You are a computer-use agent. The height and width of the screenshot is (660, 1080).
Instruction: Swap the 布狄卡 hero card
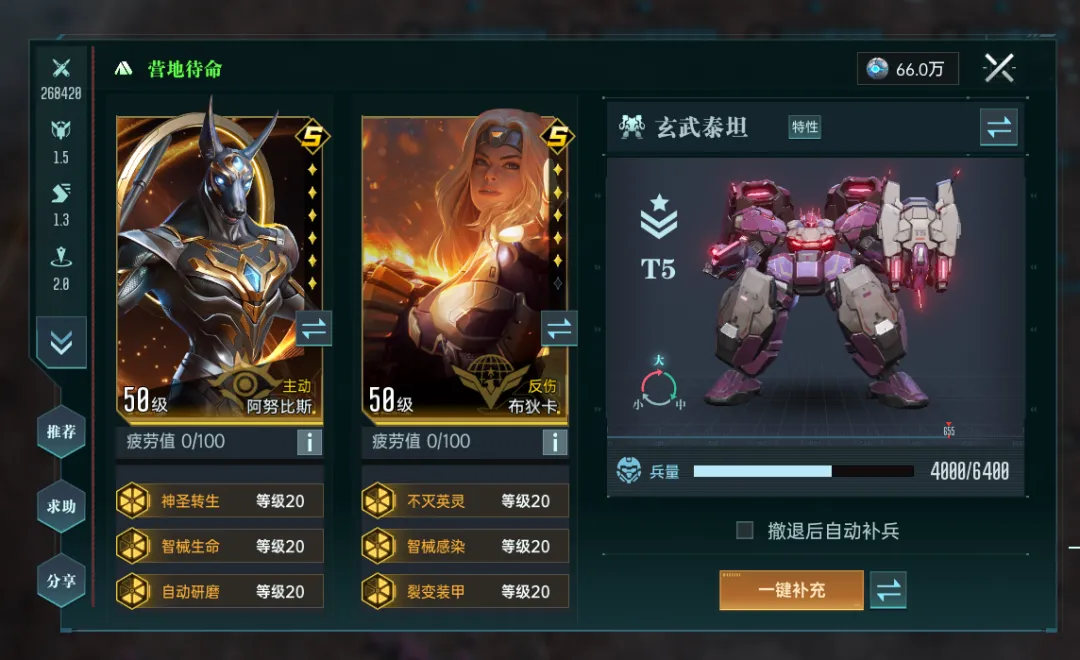[x=559, y=329]
